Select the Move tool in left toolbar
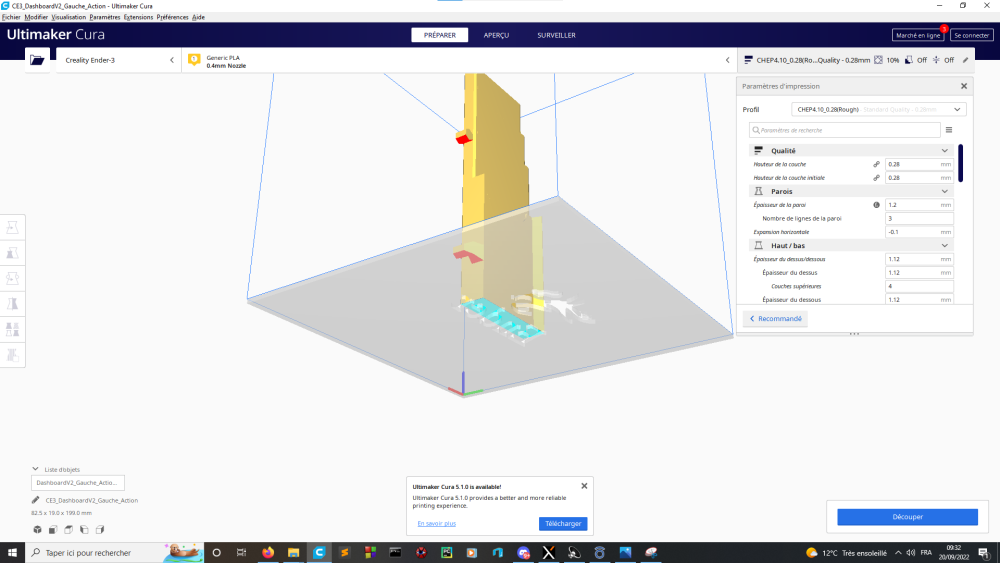1000x563 pixels. click(x=13, y=228)
